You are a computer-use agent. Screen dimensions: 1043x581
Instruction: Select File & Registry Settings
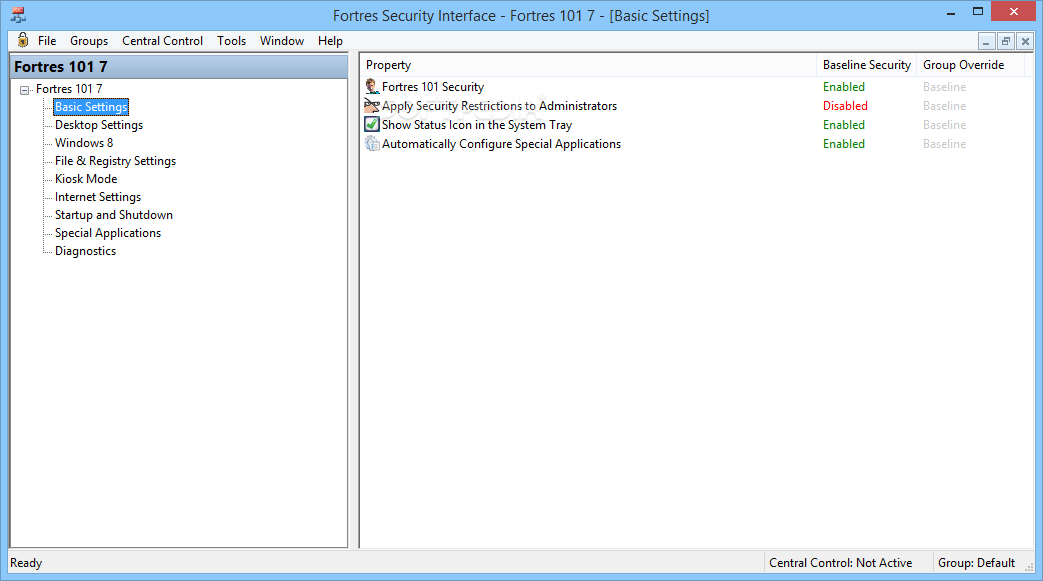[x=115, y=160]
